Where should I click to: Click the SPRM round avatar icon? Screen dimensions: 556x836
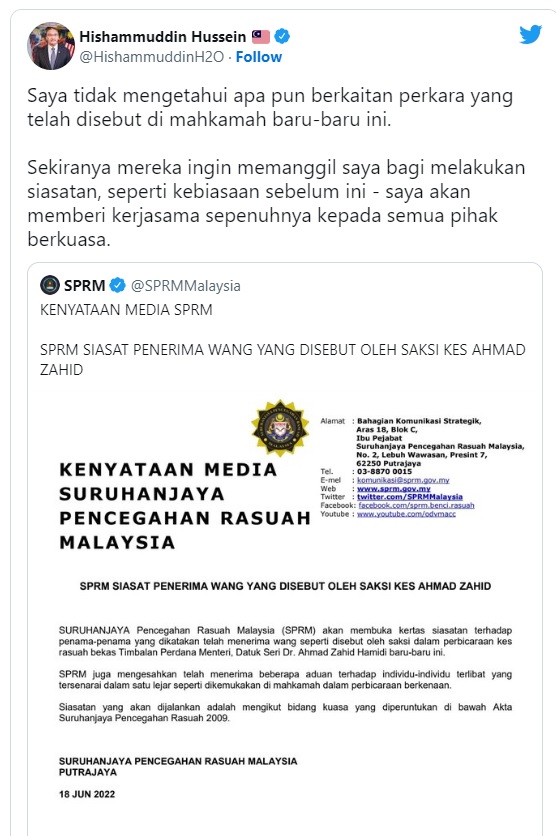pyautogui.click(x=50, y=285)
